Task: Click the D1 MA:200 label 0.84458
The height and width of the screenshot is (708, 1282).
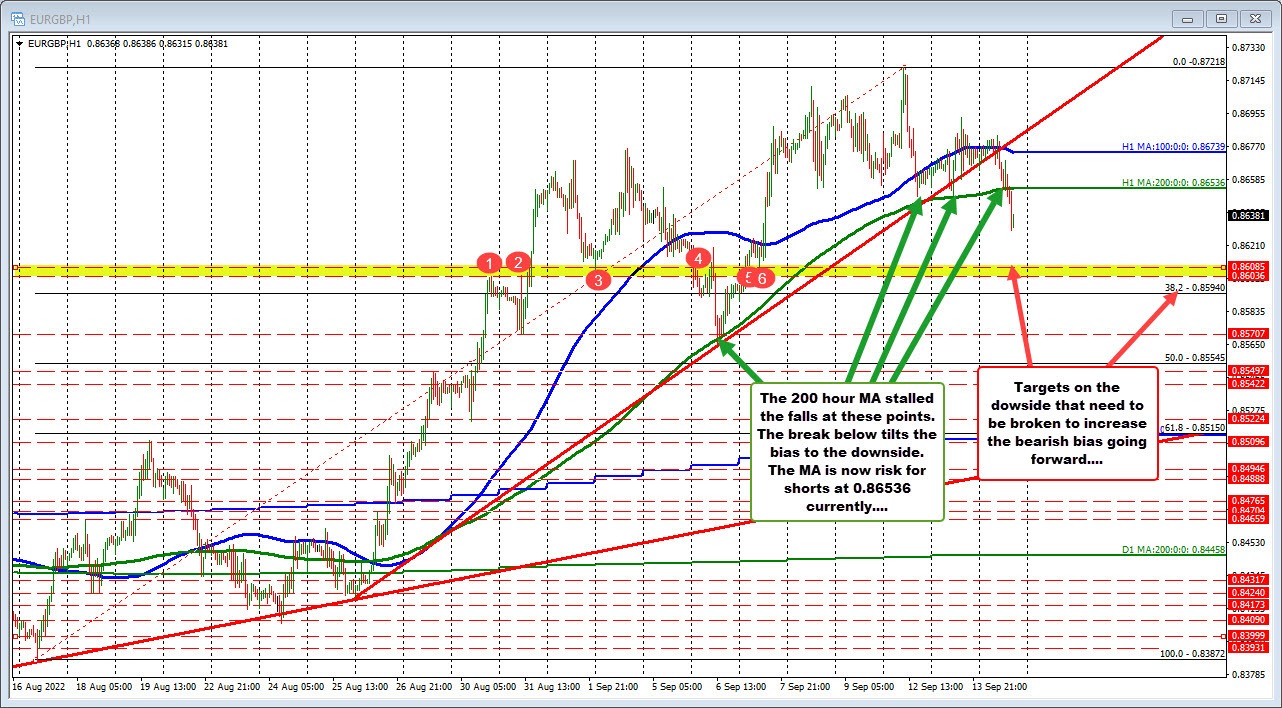Action: 1173,550
